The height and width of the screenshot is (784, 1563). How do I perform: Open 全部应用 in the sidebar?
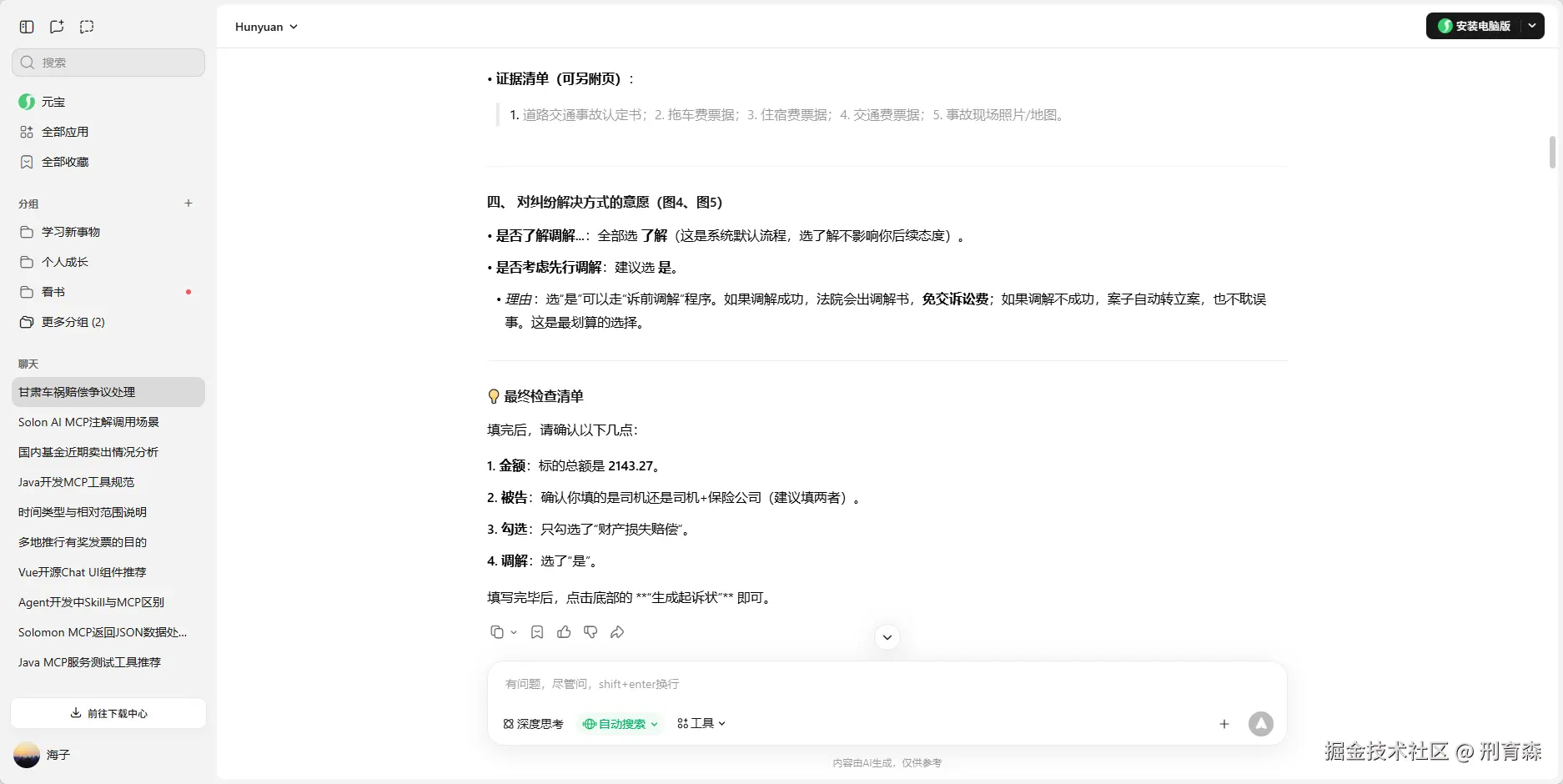tap(64, 131)
